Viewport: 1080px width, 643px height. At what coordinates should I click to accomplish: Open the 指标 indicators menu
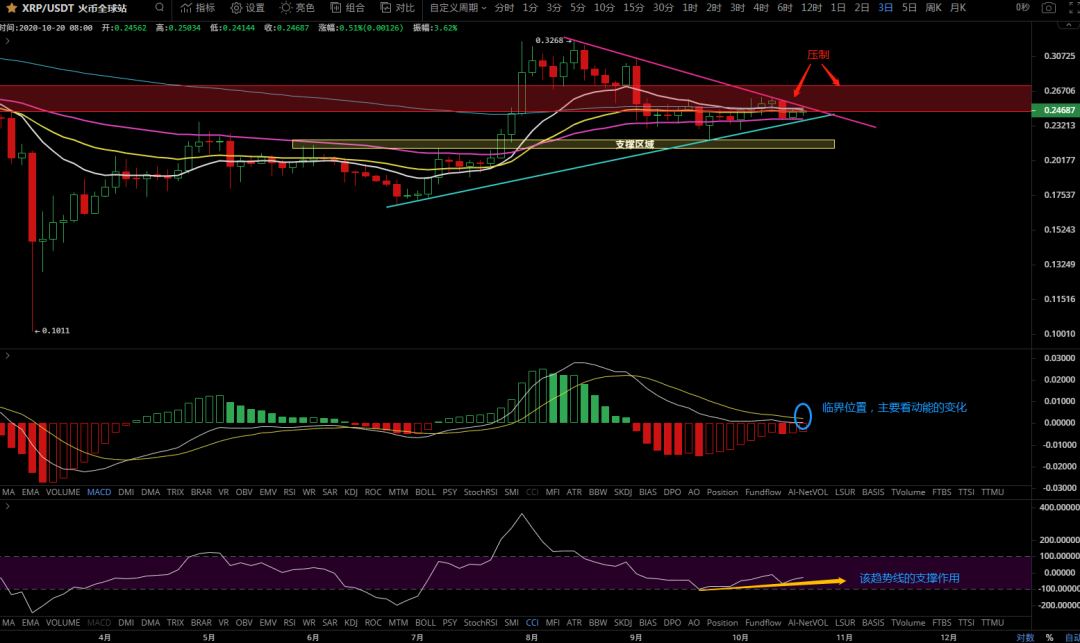tap(198, 8)
